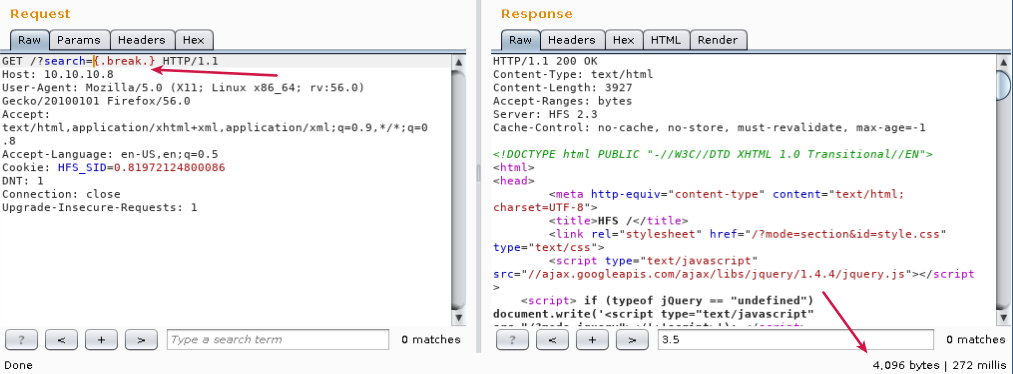
Task: Click the jquery.js script src line
Action: point(733,275)
